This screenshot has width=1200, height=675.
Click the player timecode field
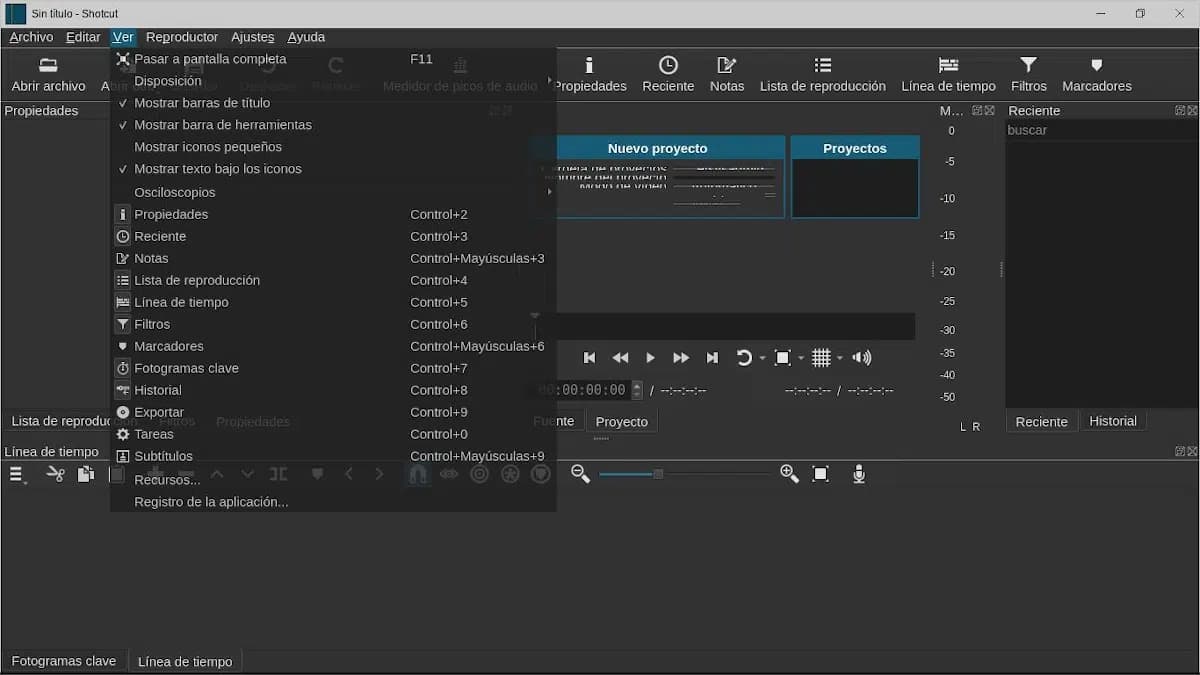[x=585, y=390]
